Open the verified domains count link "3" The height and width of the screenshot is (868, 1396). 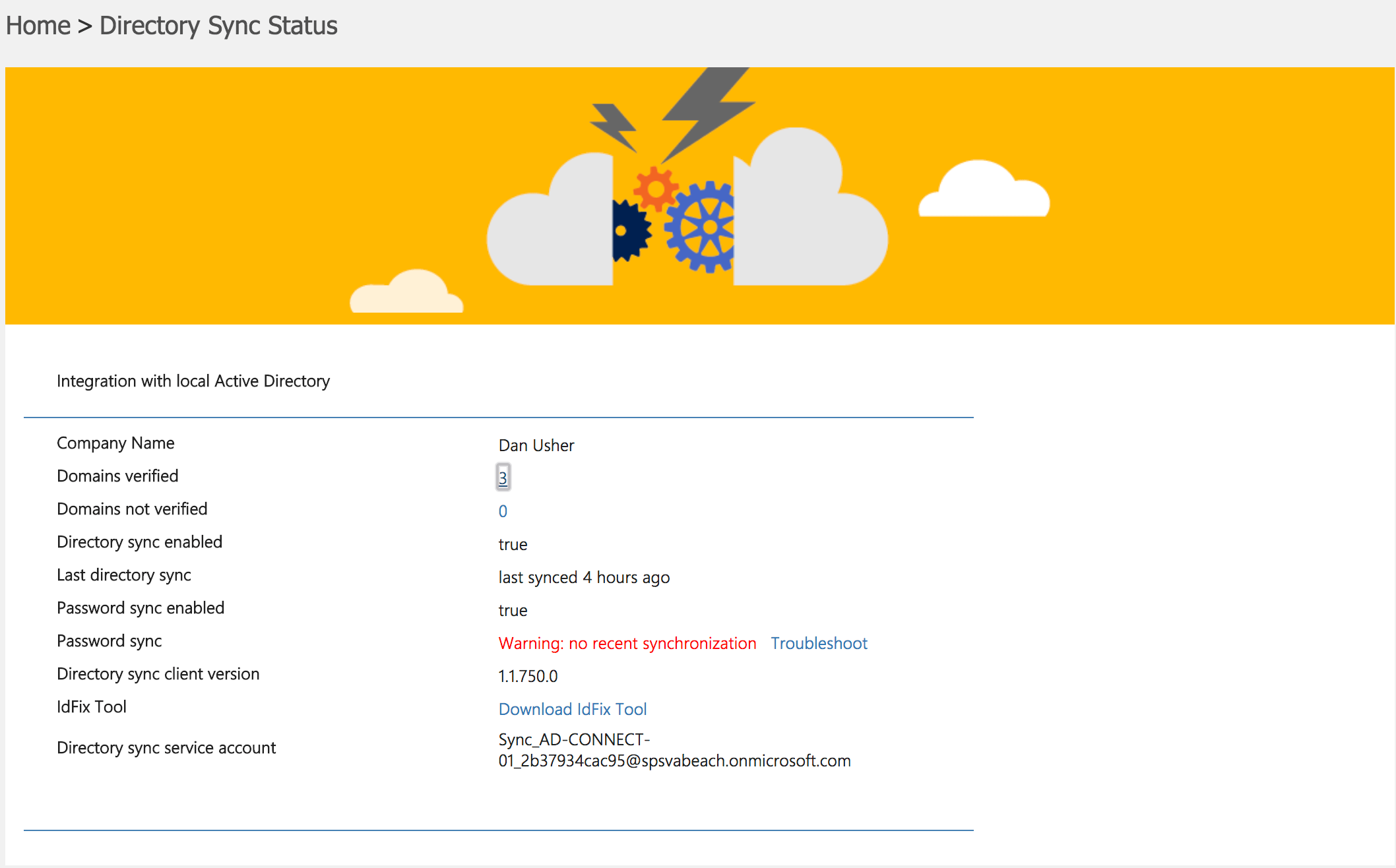503,477
